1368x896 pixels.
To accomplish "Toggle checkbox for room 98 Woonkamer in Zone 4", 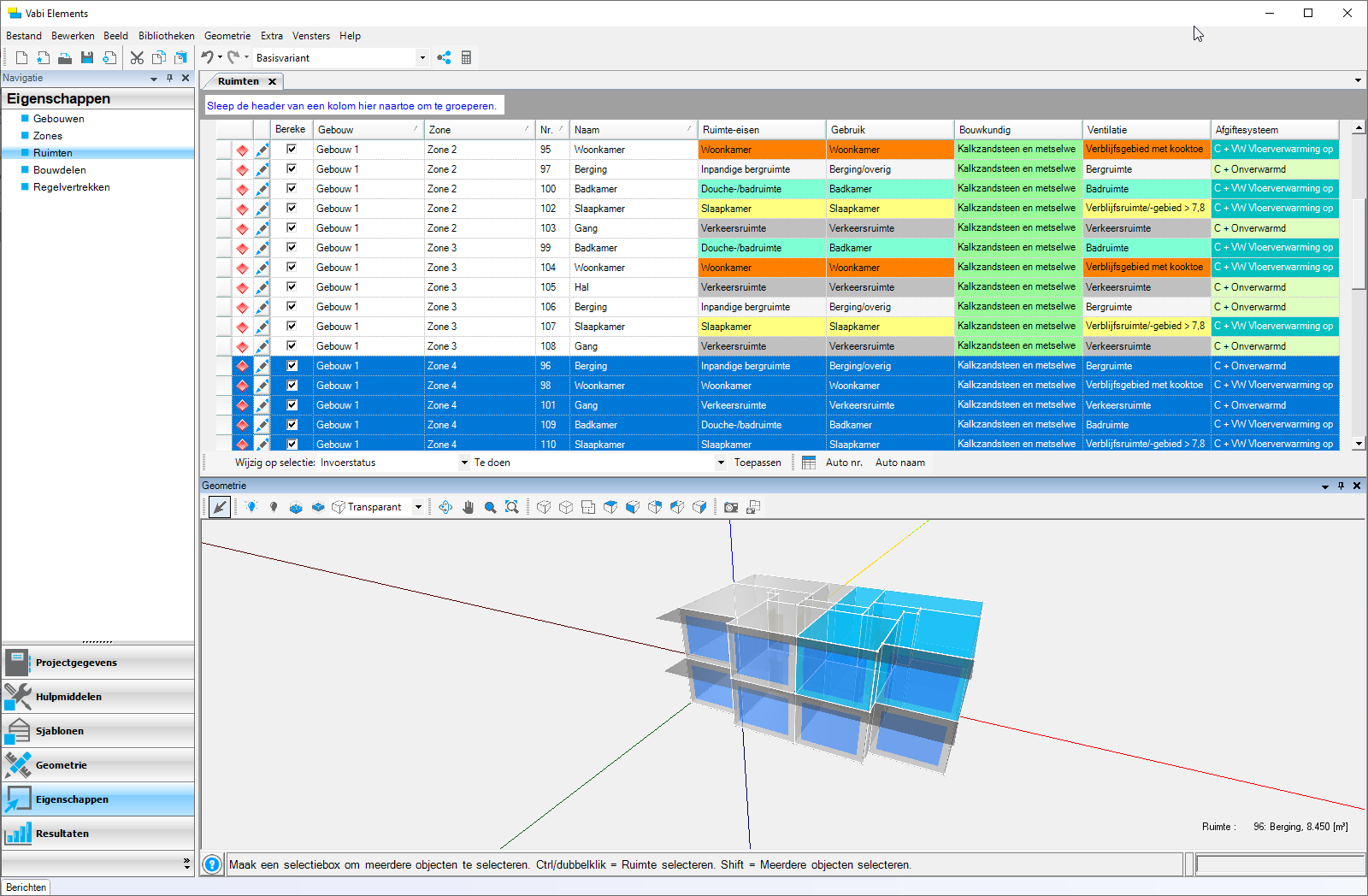I will click(292, 386).
